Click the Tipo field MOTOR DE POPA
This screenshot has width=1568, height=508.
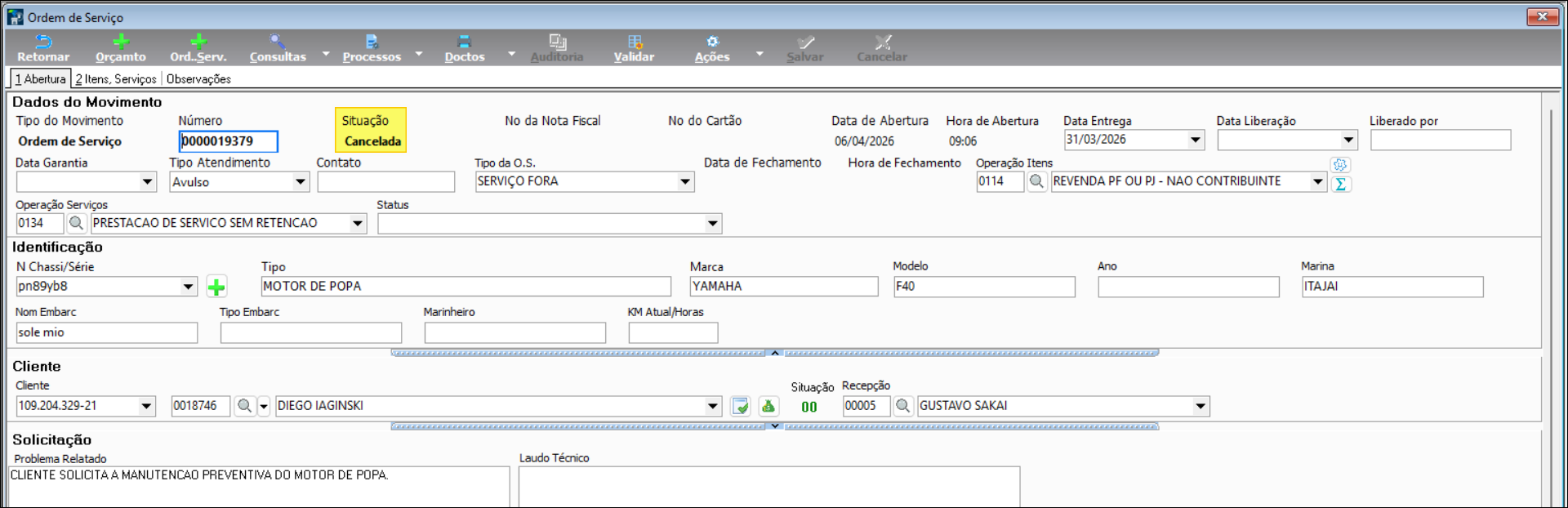(466, 287)
